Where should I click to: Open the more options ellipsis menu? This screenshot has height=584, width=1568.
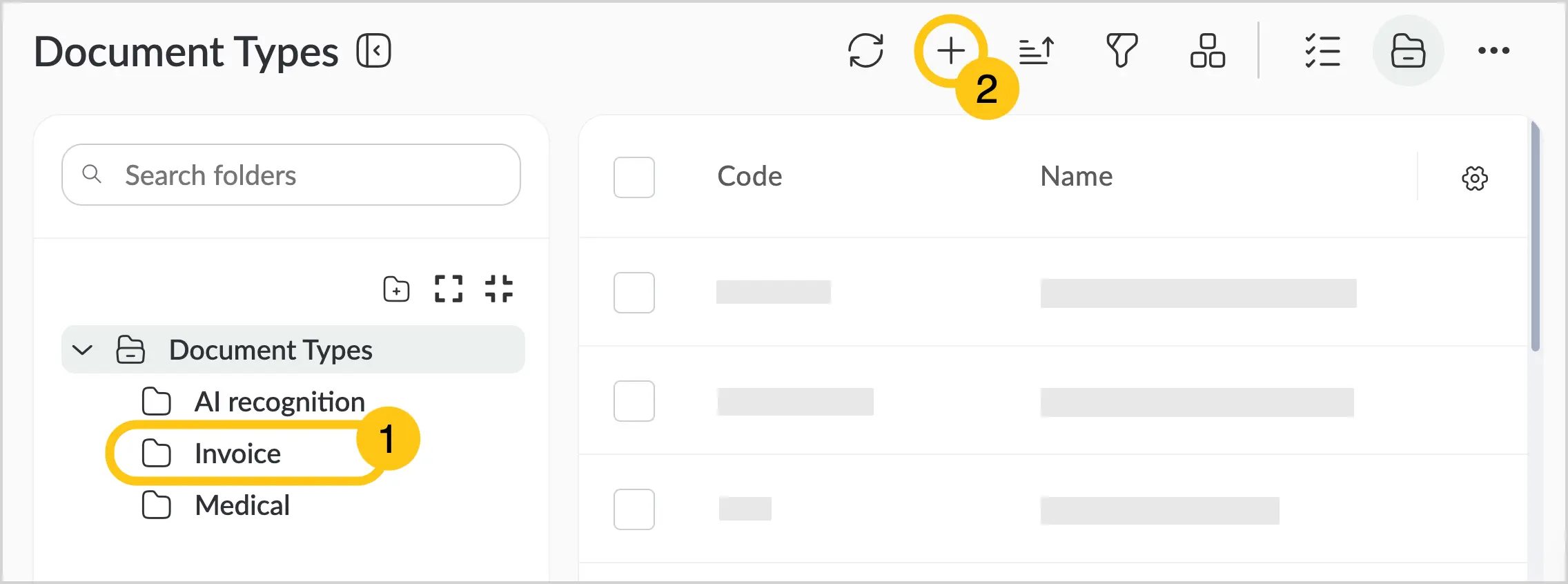(x=1493, y=50)
